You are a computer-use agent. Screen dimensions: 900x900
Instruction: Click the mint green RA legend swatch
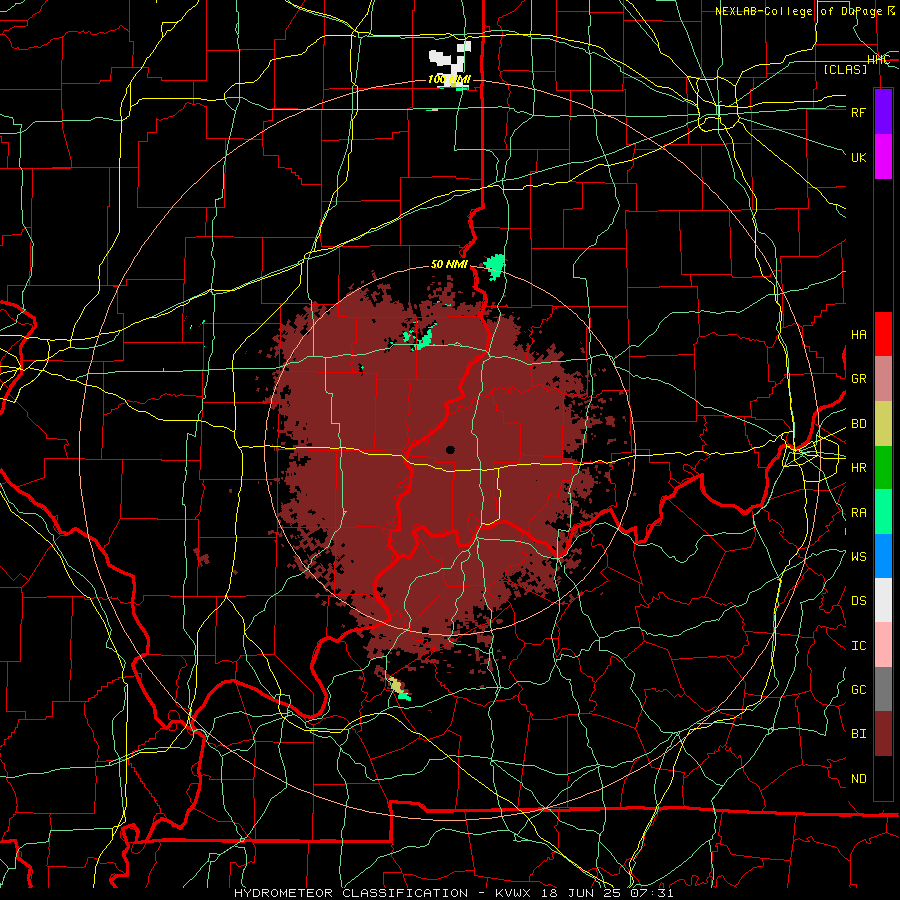click(x=883, y=512)
